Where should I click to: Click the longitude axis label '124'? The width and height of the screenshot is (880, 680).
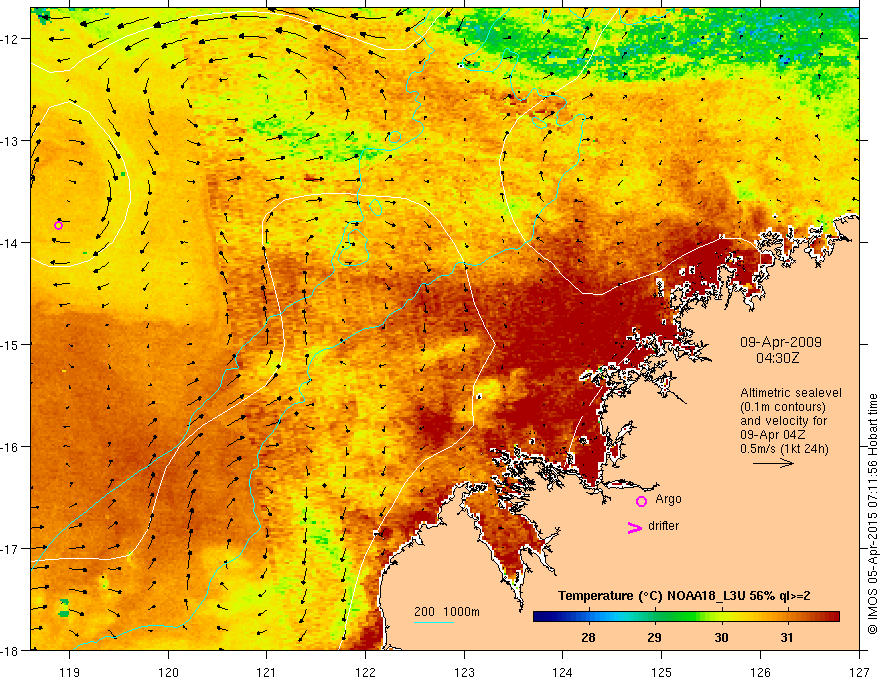click(563, 672)
